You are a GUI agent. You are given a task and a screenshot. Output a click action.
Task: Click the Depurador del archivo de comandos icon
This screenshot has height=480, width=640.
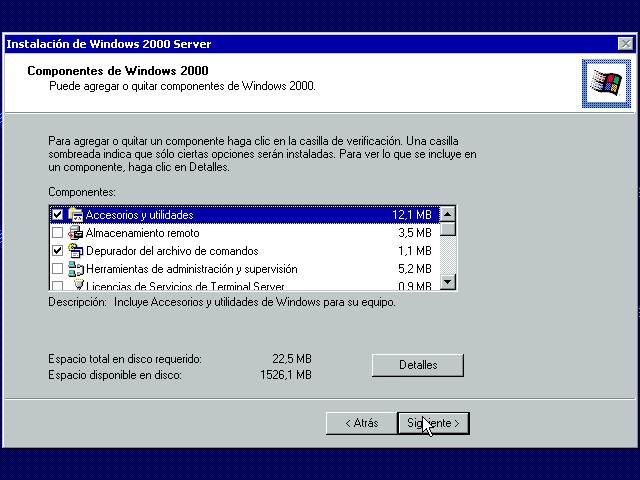coord(76,251)
